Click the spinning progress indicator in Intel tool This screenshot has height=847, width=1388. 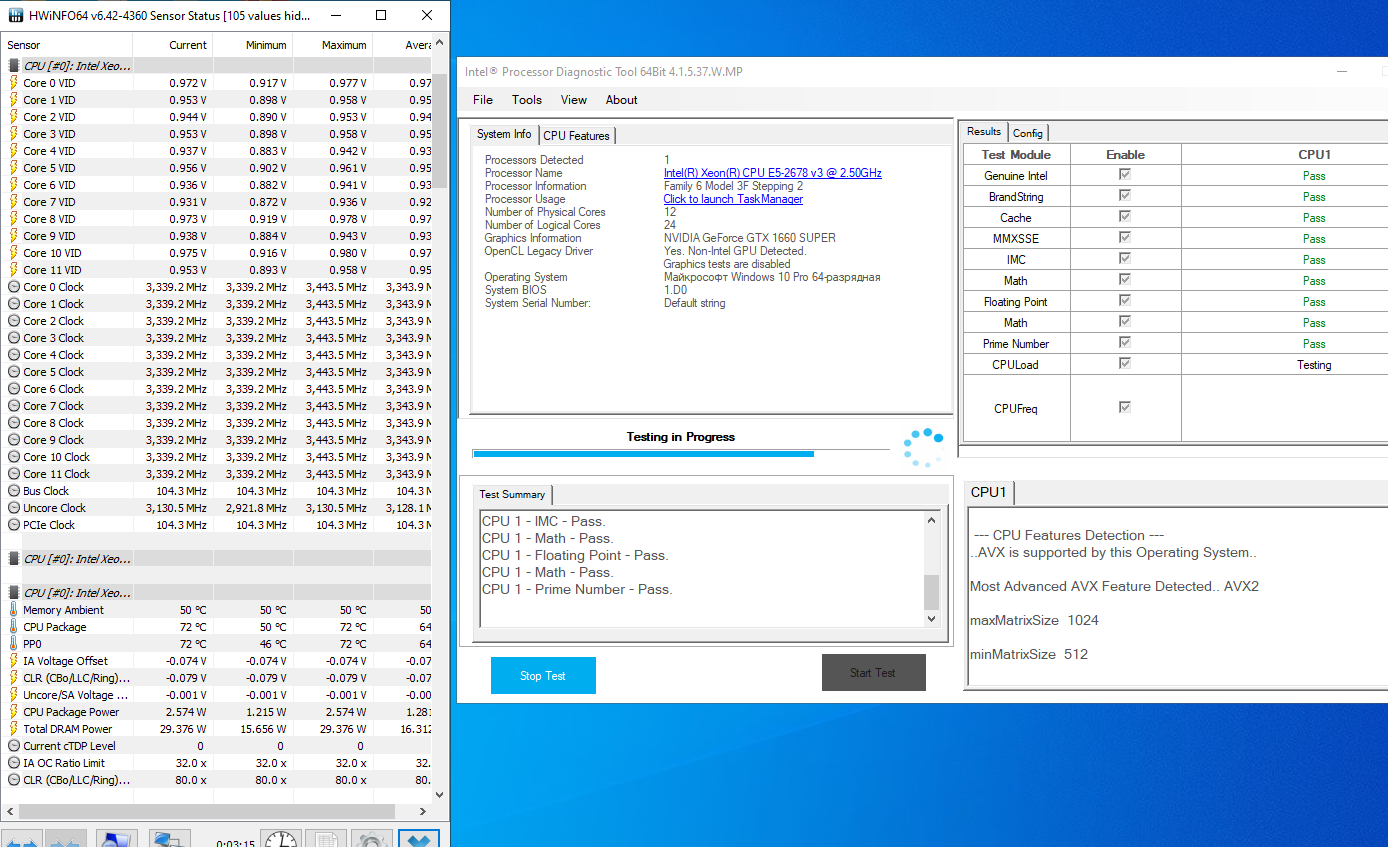tap(923, 447)
